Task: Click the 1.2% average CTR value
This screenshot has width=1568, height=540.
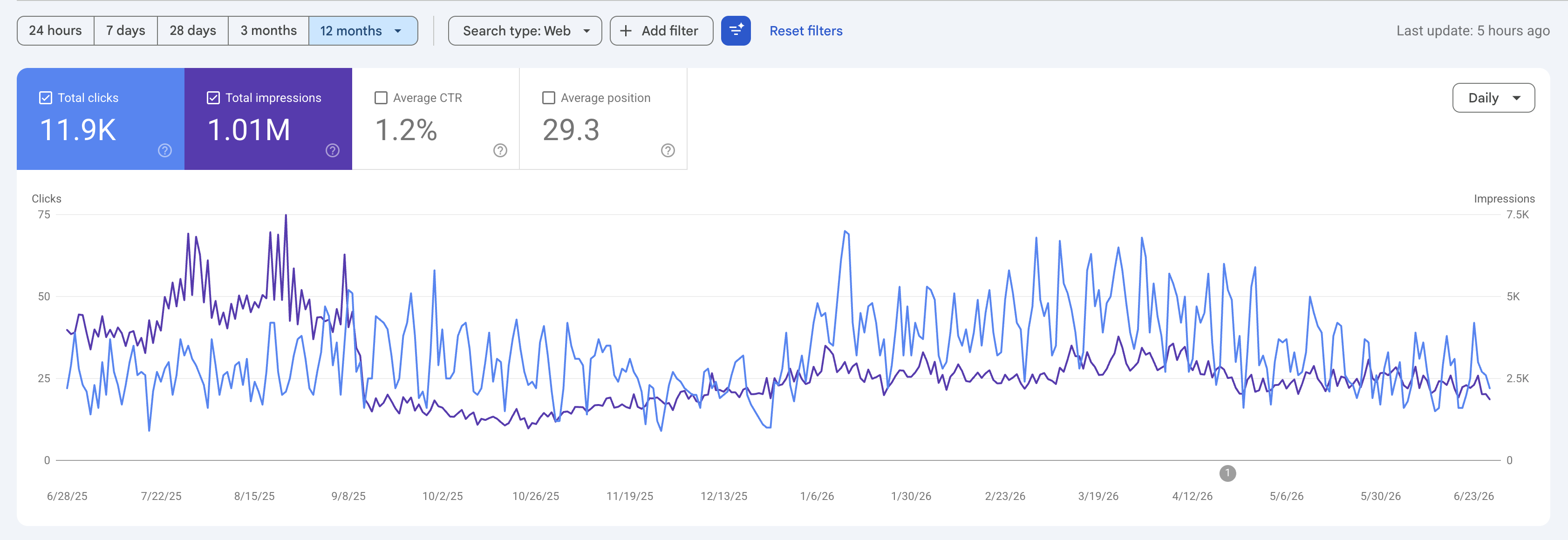Action: point(406,129)
